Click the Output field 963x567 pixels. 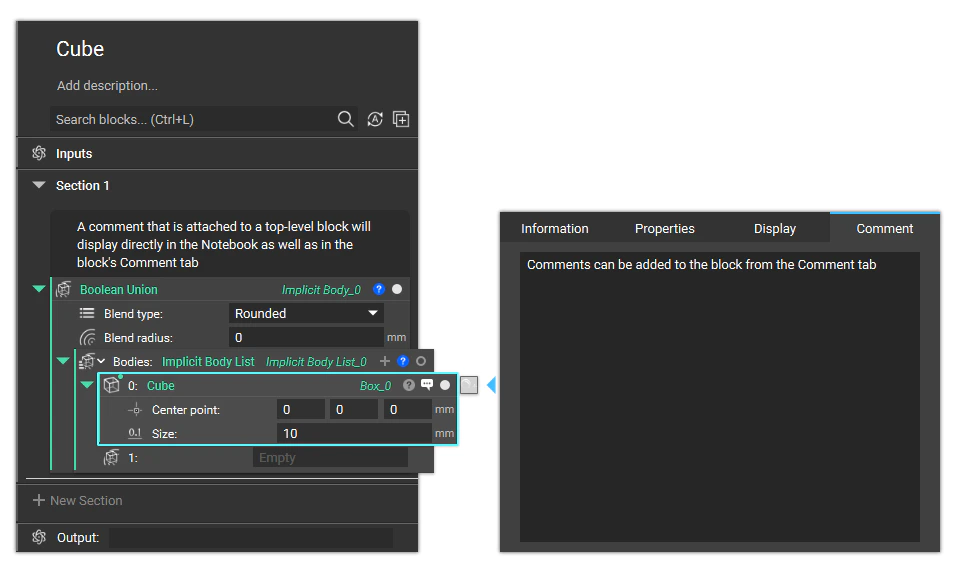251,538
